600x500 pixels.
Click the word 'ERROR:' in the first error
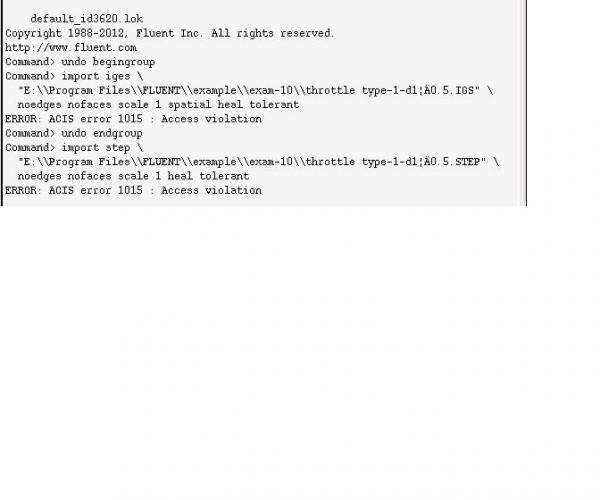tap(23, 119)
